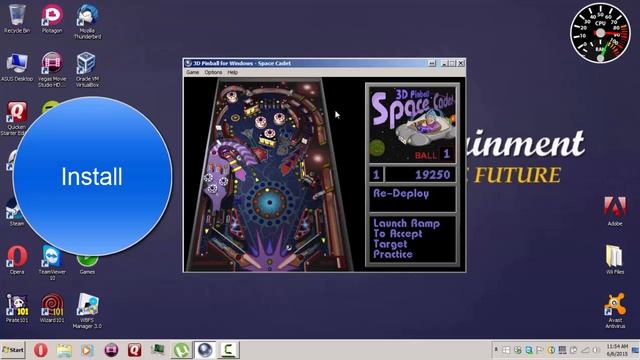Select the Quicken Starter Edition desktop icon
The width and height of the screenshot is (640, 360).
17,118
